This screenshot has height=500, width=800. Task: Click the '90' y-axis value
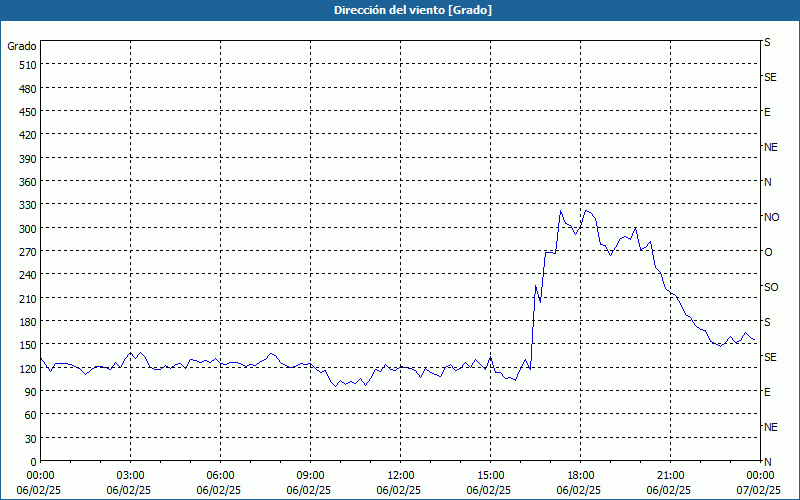point(31,392)
